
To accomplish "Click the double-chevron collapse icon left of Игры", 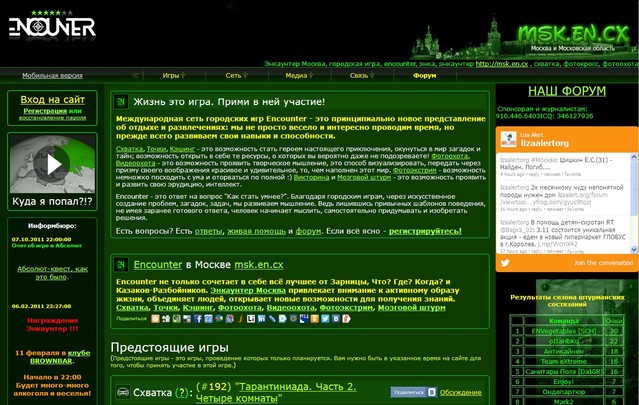I will pos(135,75).
